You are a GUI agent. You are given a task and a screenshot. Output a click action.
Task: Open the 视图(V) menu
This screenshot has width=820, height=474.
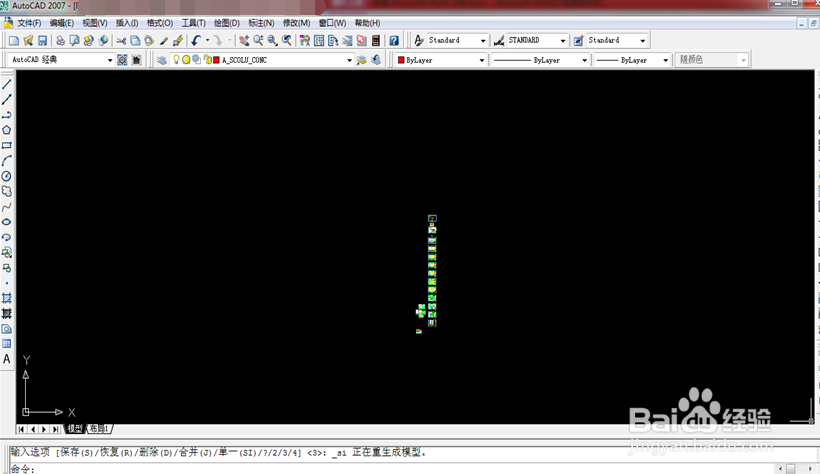click(95, 23)
